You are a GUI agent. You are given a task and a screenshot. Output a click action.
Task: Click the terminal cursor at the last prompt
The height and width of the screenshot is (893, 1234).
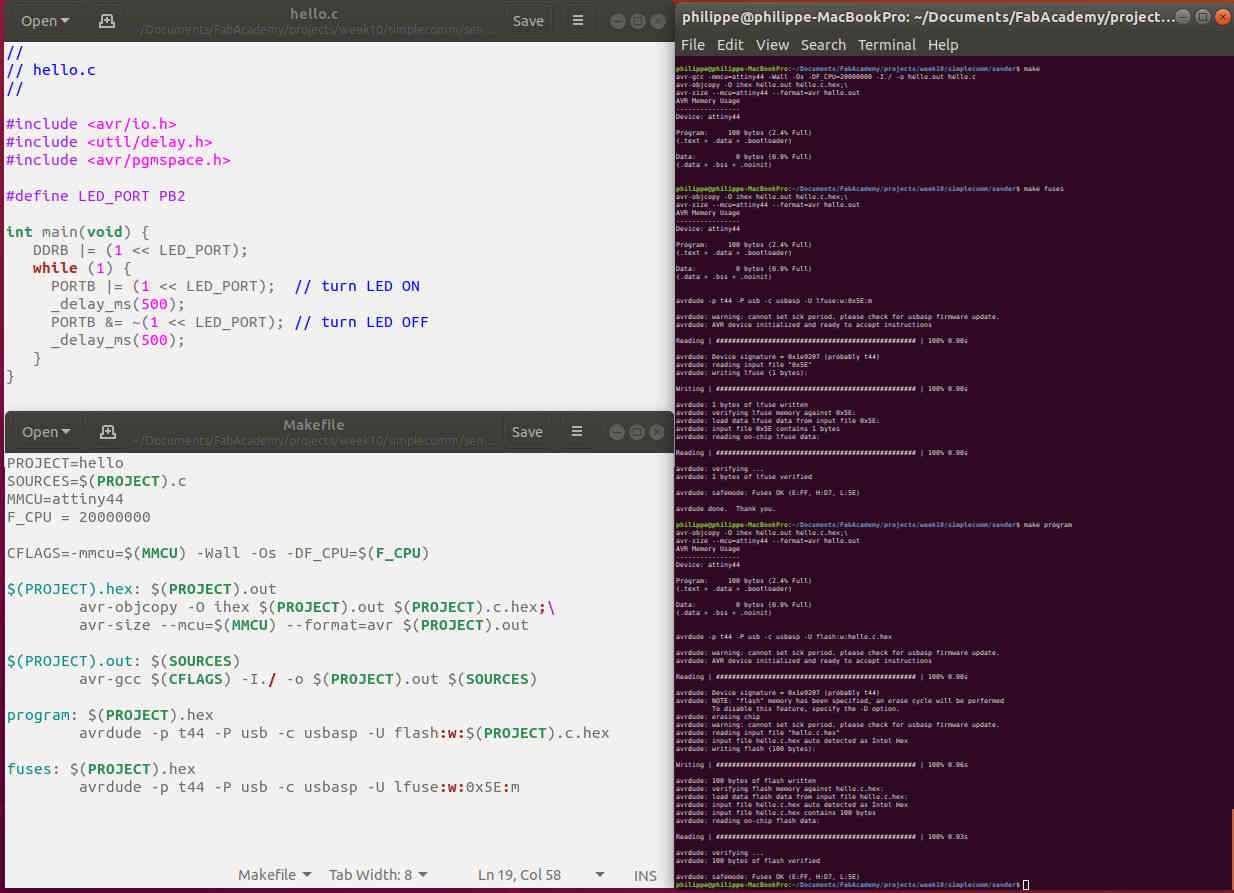pos(1026,885)
